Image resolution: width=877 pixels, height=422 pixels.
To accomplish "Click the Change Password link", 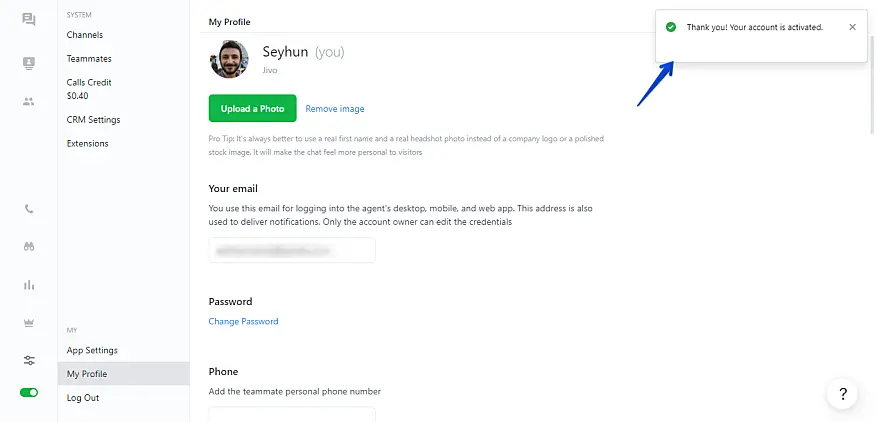I will click(243, 322).
